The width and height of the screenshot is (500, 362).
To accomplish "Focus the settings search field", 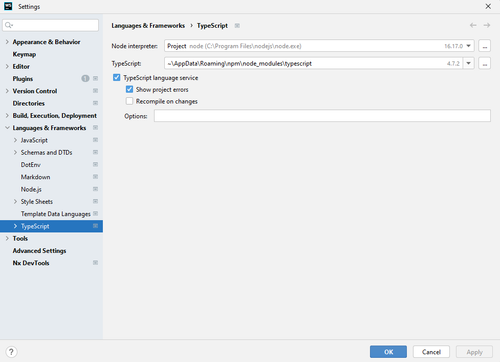I will point(51,25).
